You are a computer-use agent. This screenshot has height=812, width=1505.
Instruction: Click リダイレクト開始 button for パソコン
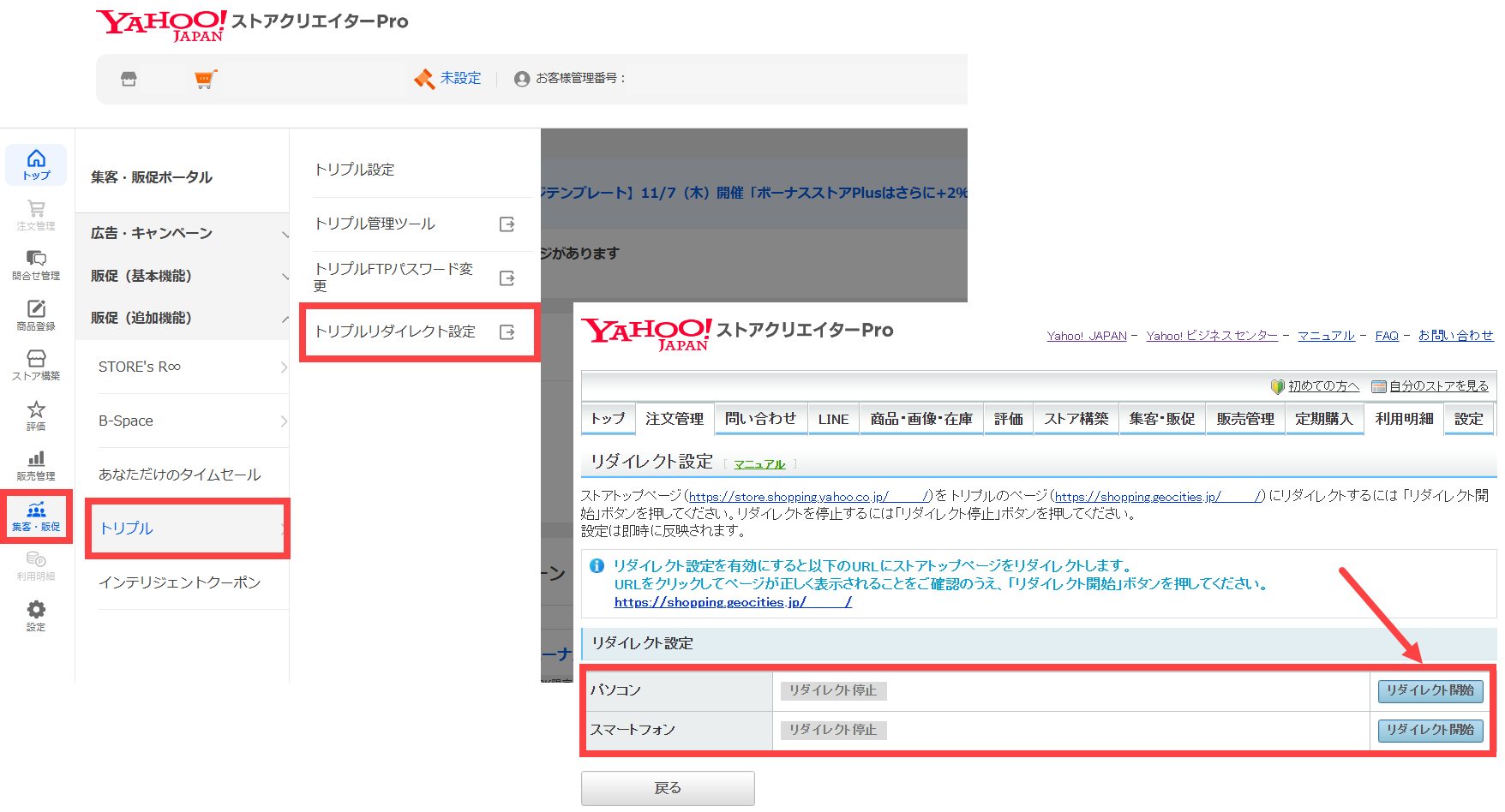pos(1430,690)
